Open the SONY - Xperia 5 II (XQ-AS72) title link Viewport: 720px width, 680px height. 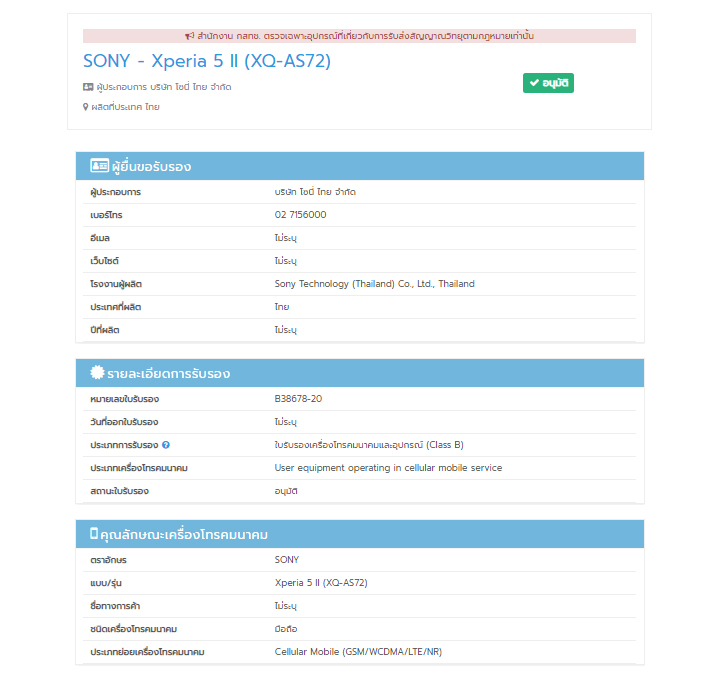207,61
